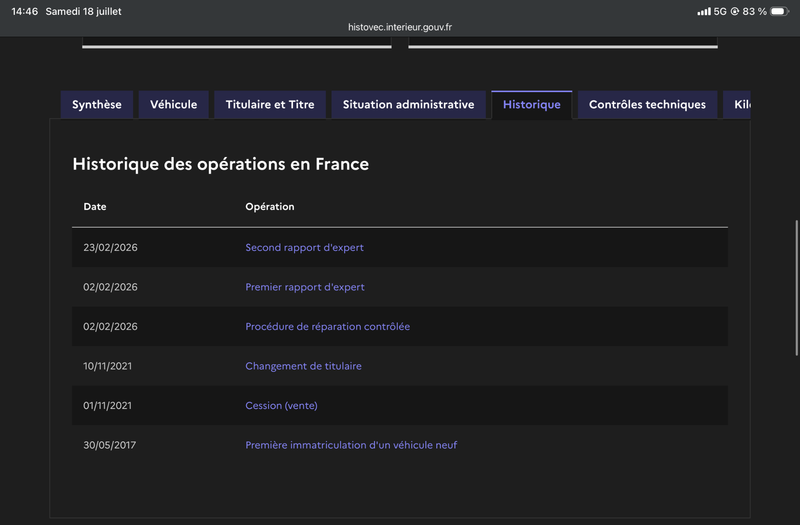Viewport: 800px width, 525px height.
Task: Open the Premier rapport d'expert operation
Action: (x=305, y=287)
